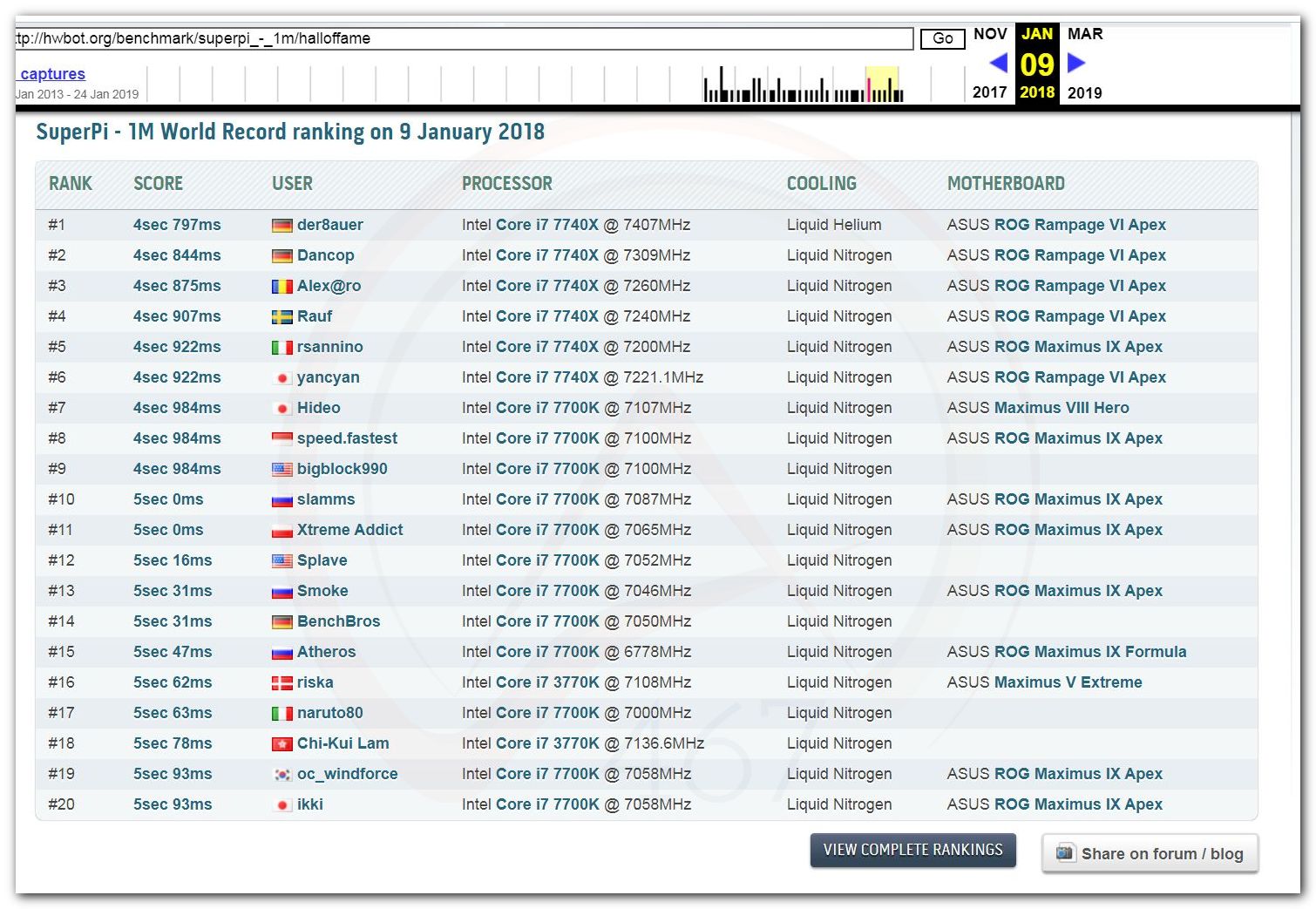Click the Hong Kong flag beside Chi-Kui Lam
This screenshot has height=909, width=1316.
tap(282, 744)
